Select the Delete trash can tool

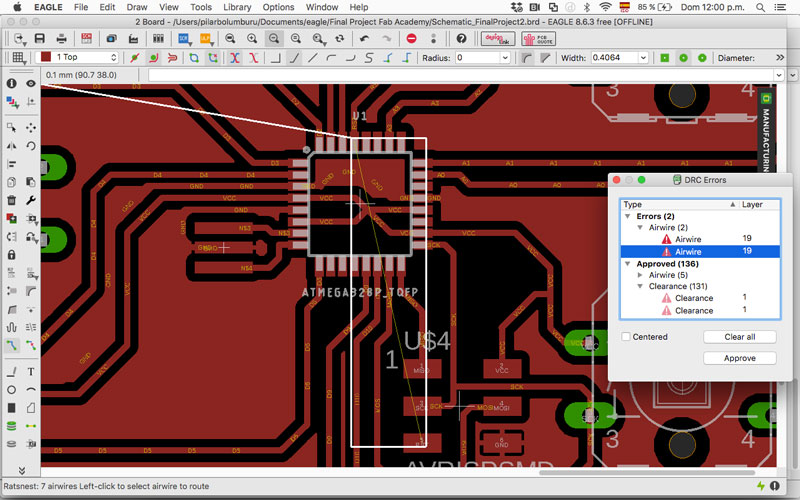coord(11,200)
